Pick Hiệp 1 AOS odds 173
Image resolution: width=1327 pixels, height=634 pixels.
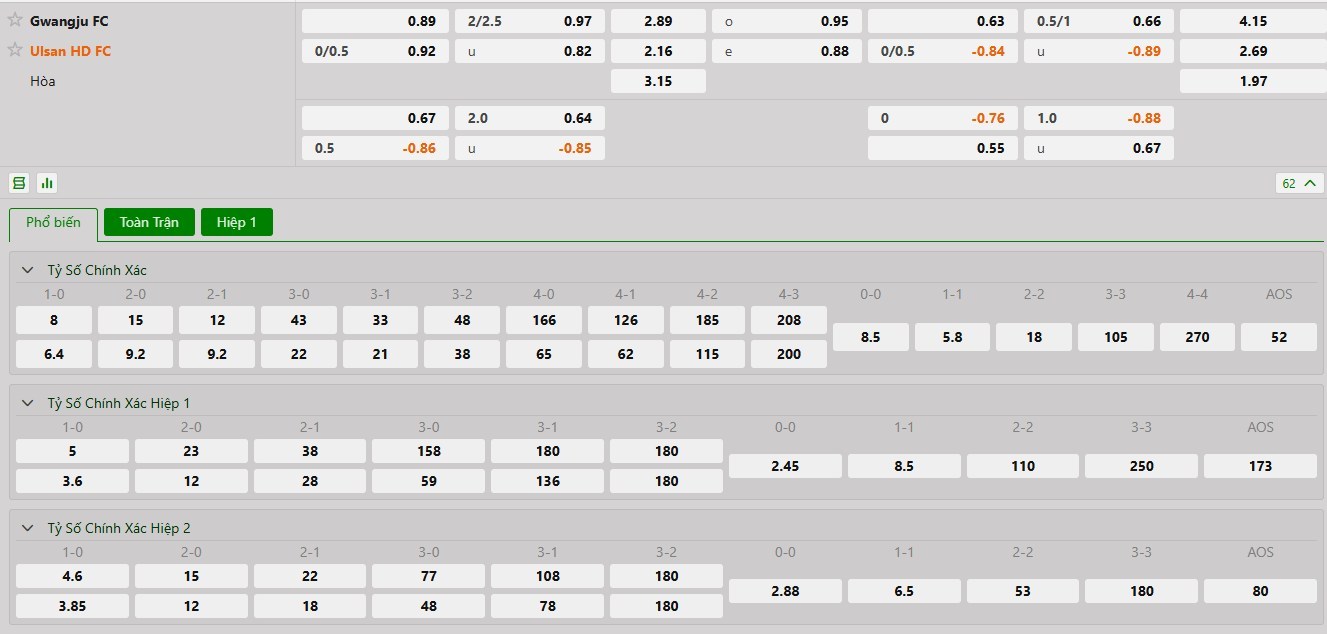[x=1260, y=466]
